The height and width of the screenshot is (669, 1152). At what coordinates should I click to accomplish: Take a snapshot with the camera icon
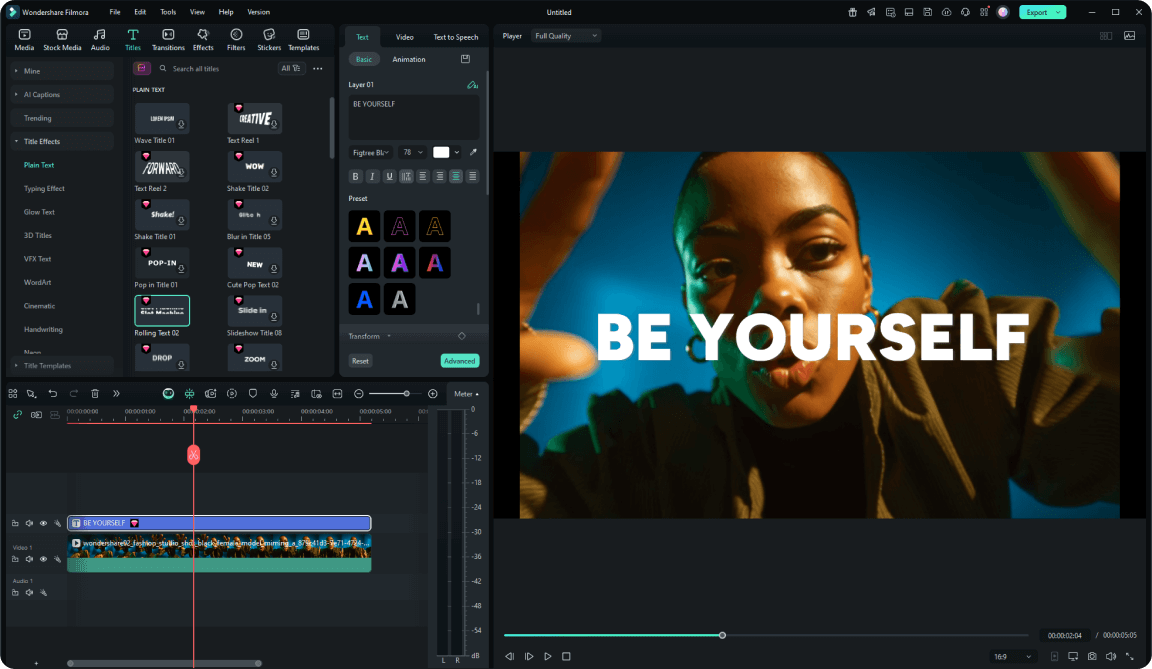point(1092,656)
